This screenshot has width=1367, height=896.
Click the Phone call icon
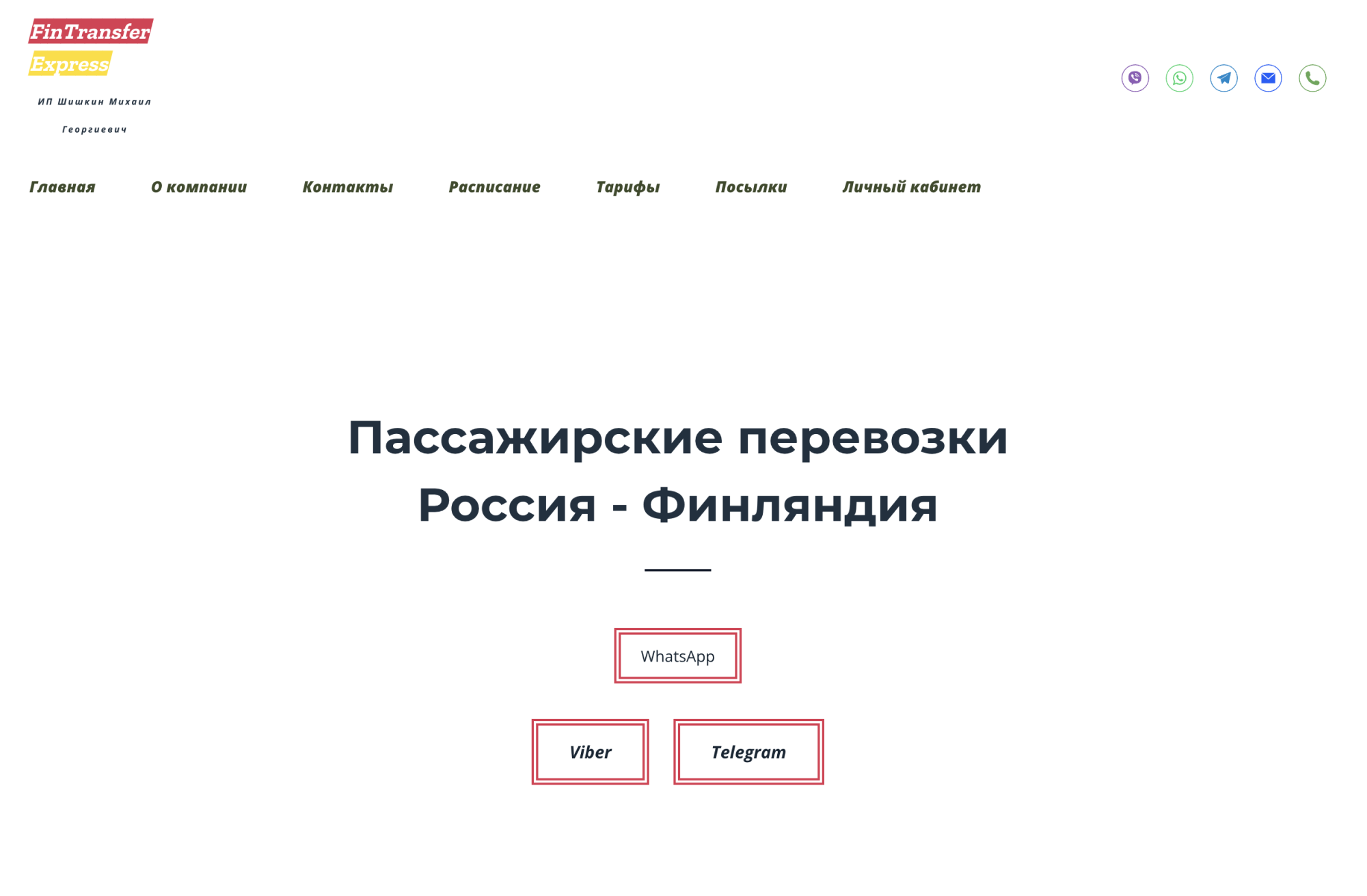1313,78
